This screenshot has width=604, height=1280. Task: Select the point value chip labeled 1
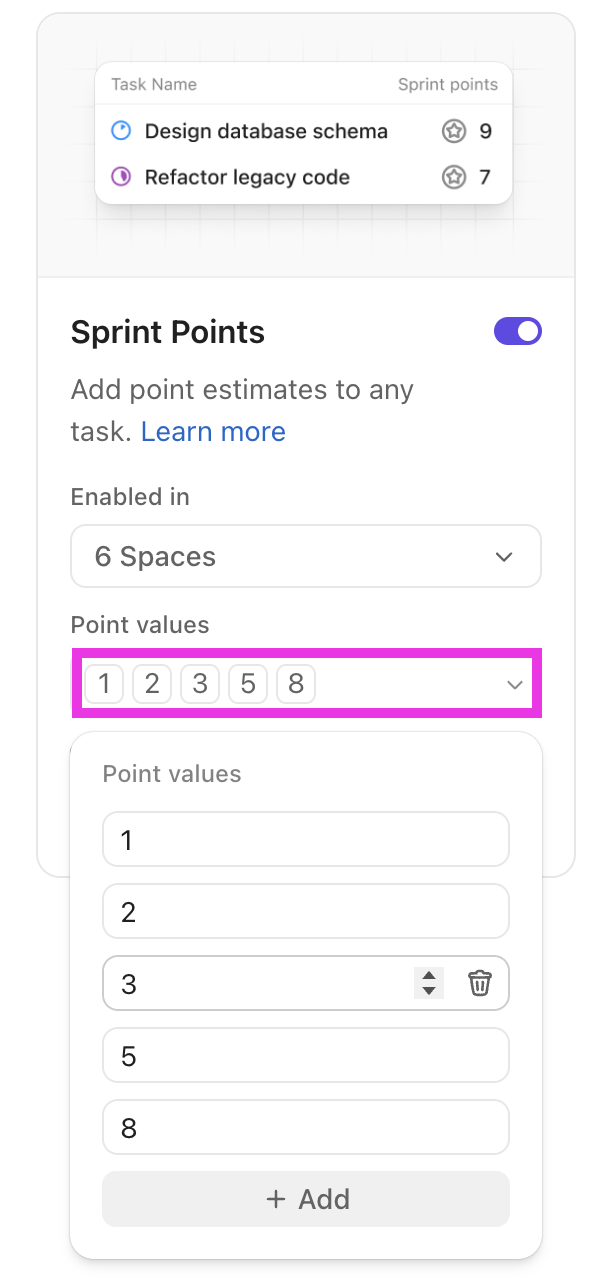104,684
